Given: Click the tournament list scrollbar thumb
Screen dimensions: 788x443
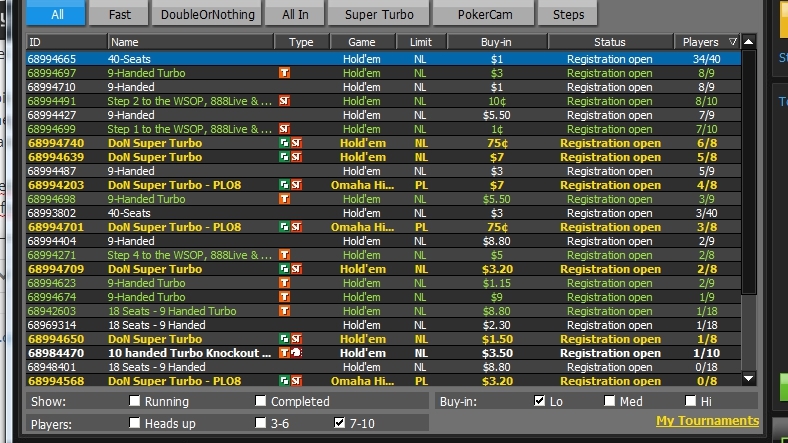Looking at the screenshot, I should (749, 172).
